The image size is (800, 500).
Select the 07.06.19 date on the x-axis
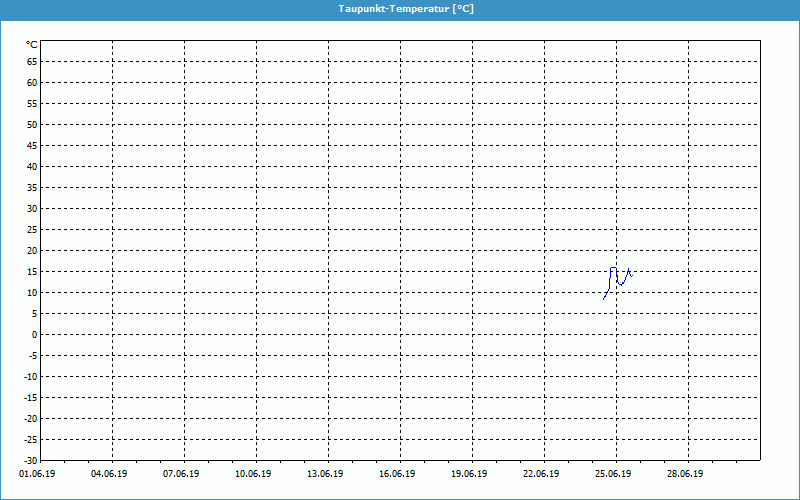click(x=183, y=474)
